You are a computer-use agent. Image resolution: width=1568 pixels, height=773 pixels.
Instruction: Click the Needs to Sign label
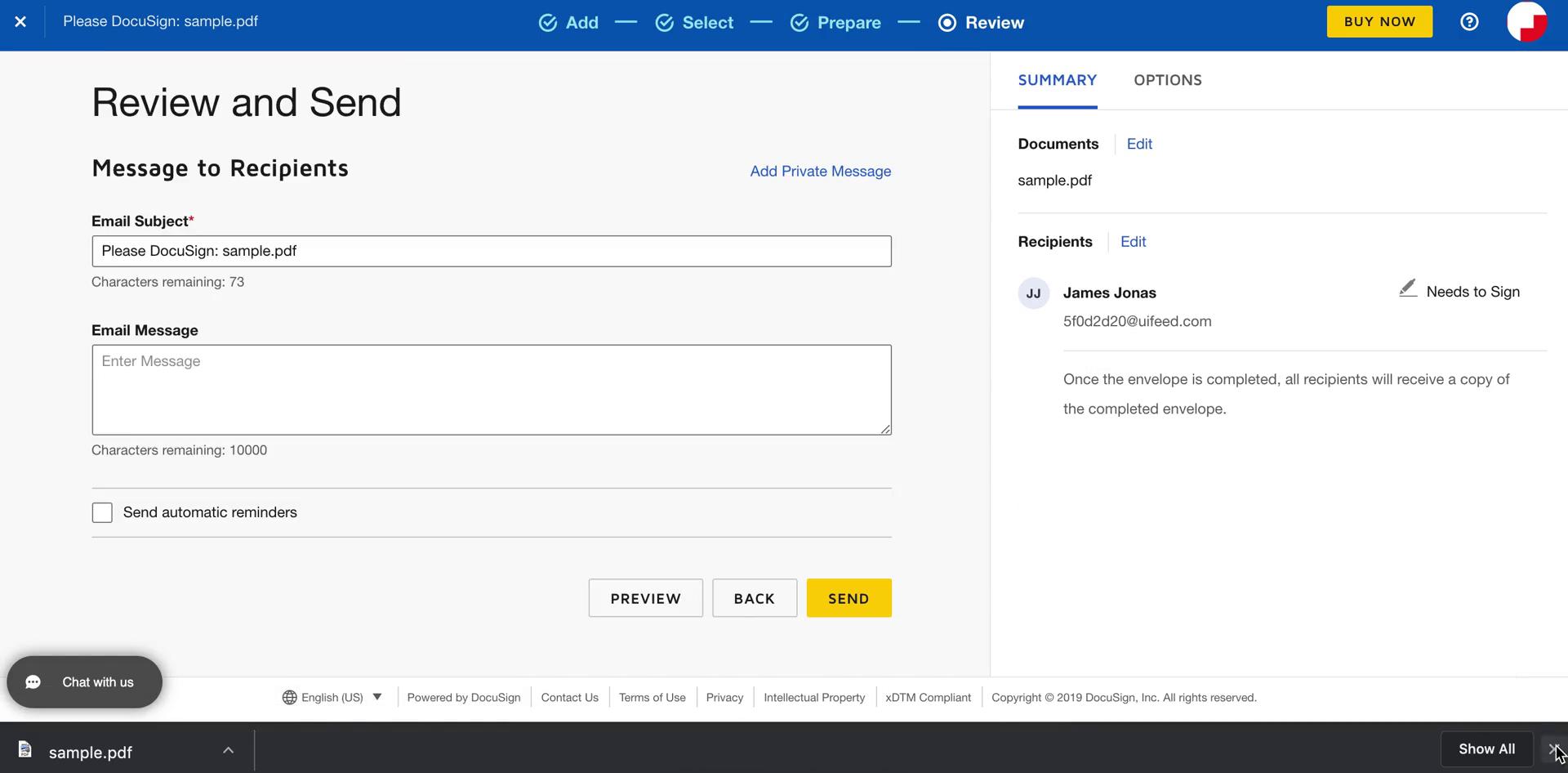(1473, 292)
